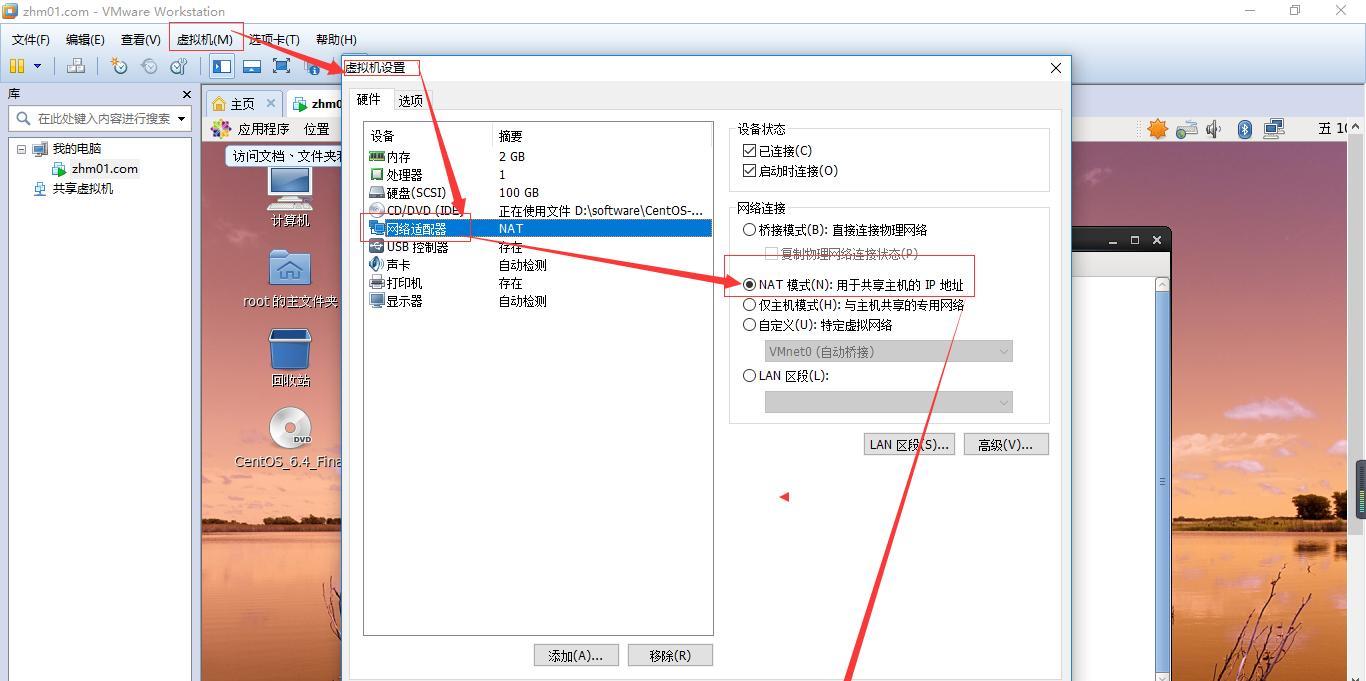Switch to the 硬件 tab in settings dialog
The height and width of the screenshot is (681, 1366).
(369, 99)
